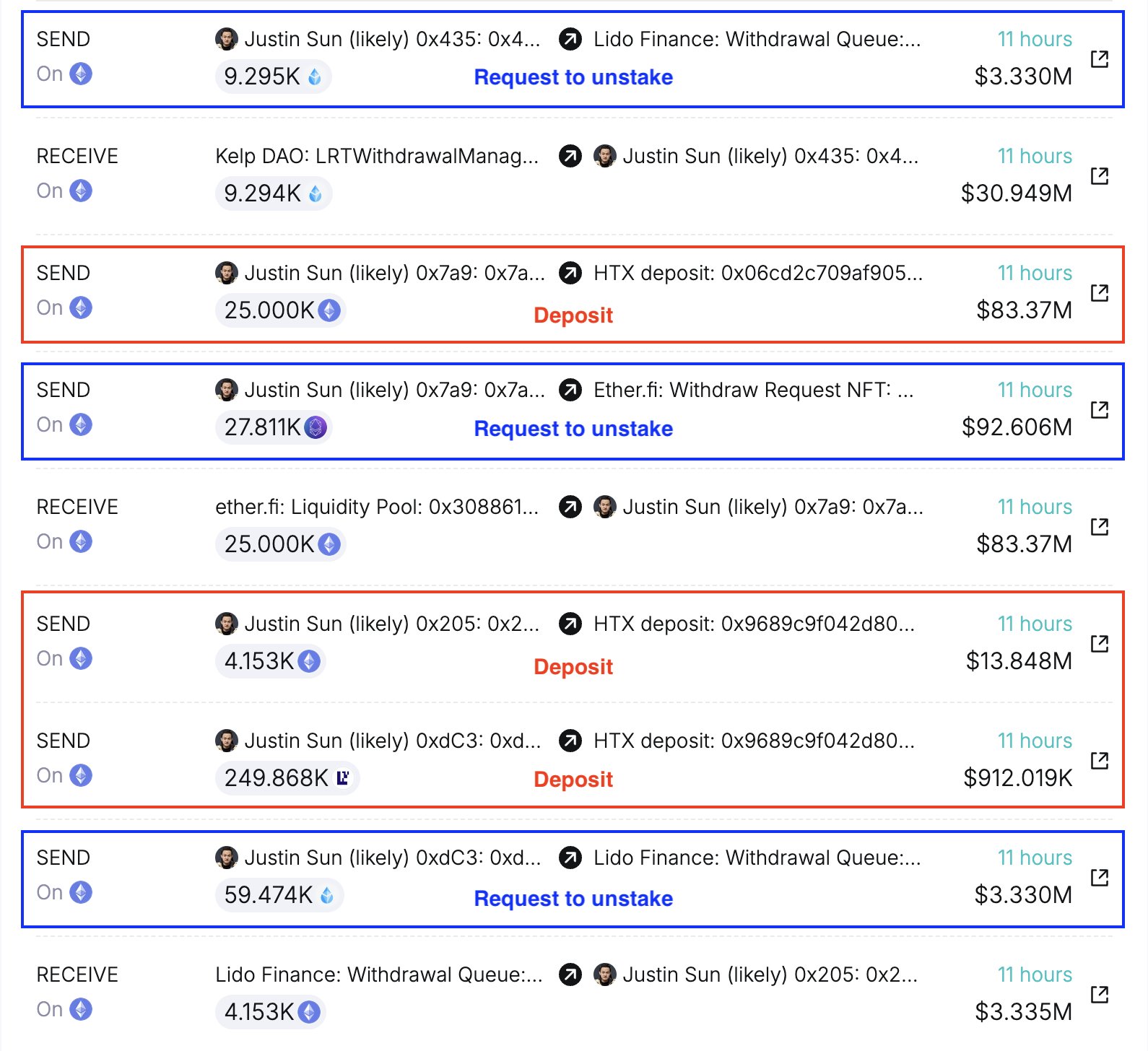Click the Ethereum chain icon in the Kelp DAO row
This screenshot has height=1051, width=1148.
coord(81,191)
